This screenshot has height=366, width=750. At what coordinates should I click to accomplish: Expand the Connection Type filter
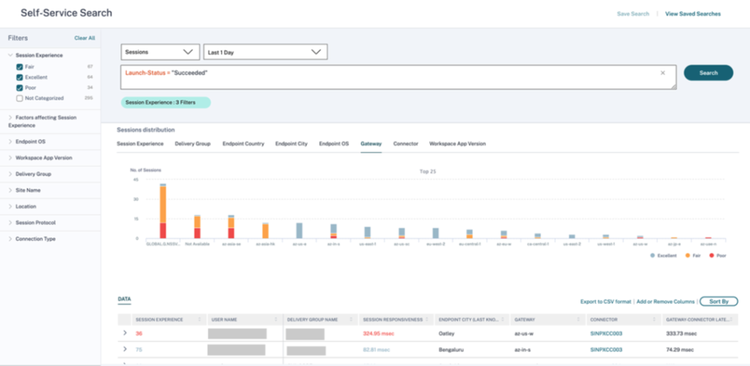point(11,239)
